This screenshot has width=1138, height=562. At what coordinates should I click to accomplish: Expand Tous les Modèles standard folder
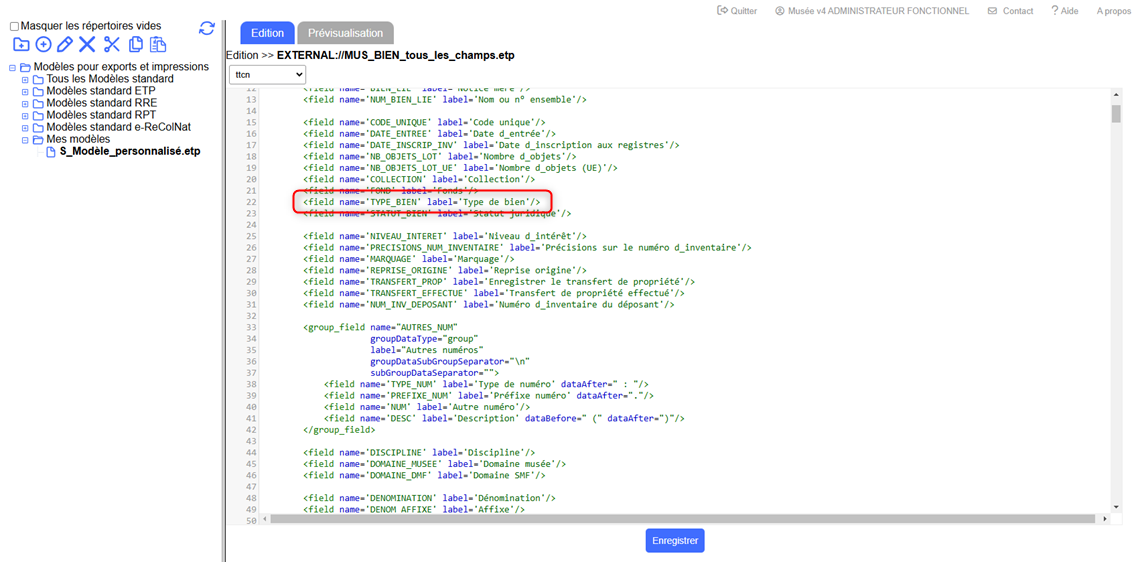coord(25,79)
